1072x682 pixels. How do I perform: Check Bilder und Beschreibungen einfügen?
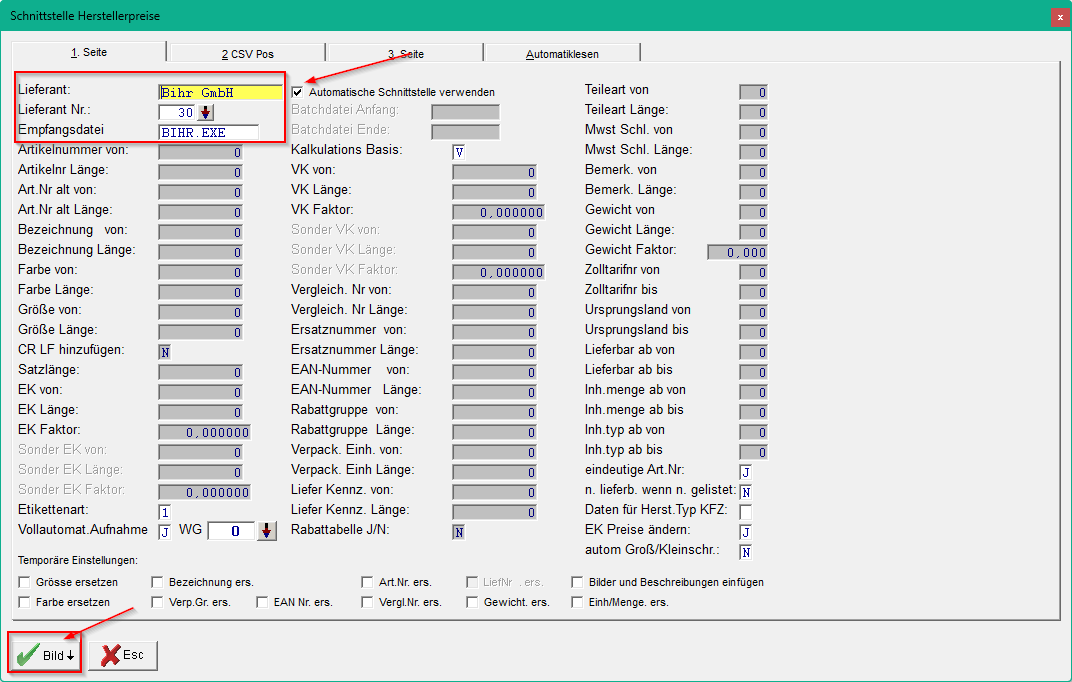[x=577, y=582]
